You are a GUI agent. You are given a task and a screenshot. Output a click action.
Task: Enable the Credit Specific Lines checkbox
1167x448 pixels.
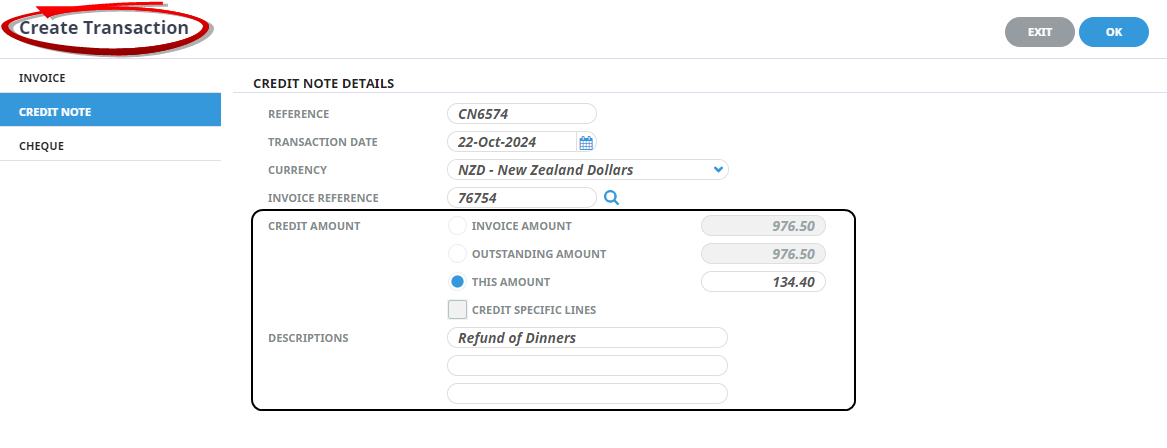point(457,310)
